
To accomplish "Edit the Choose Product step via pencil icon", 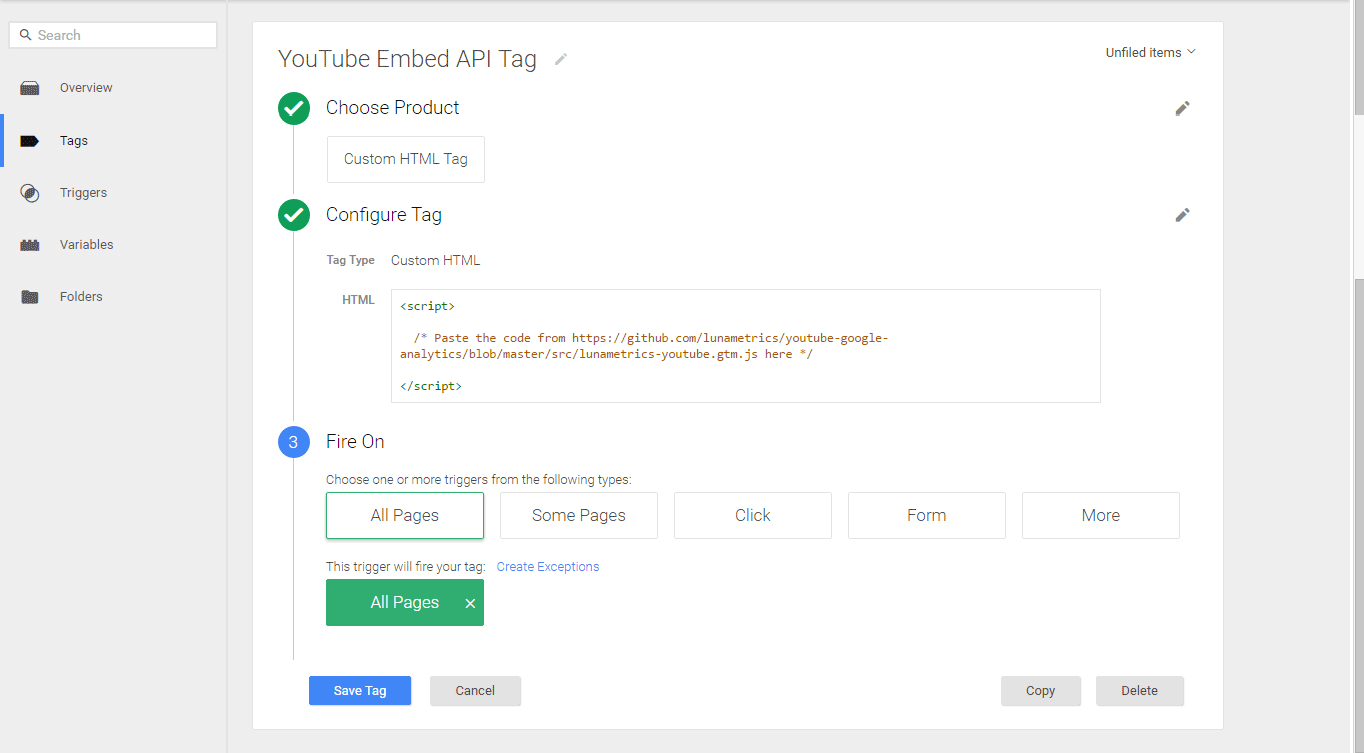I will (x=1182, y=108).
